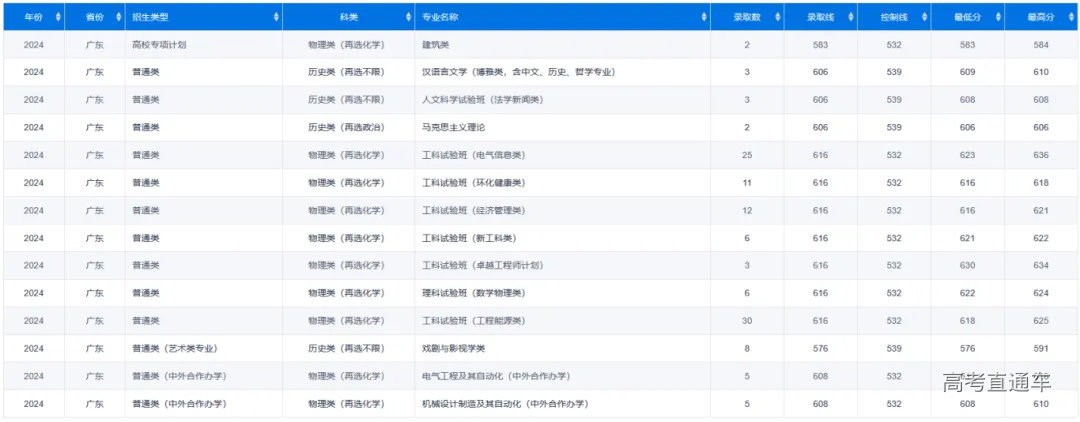Click the 普通类（艺术类专业） admission type cell
Image resolution: width=1080 pixels, height=422 pixels.
[x=174, y=348]
